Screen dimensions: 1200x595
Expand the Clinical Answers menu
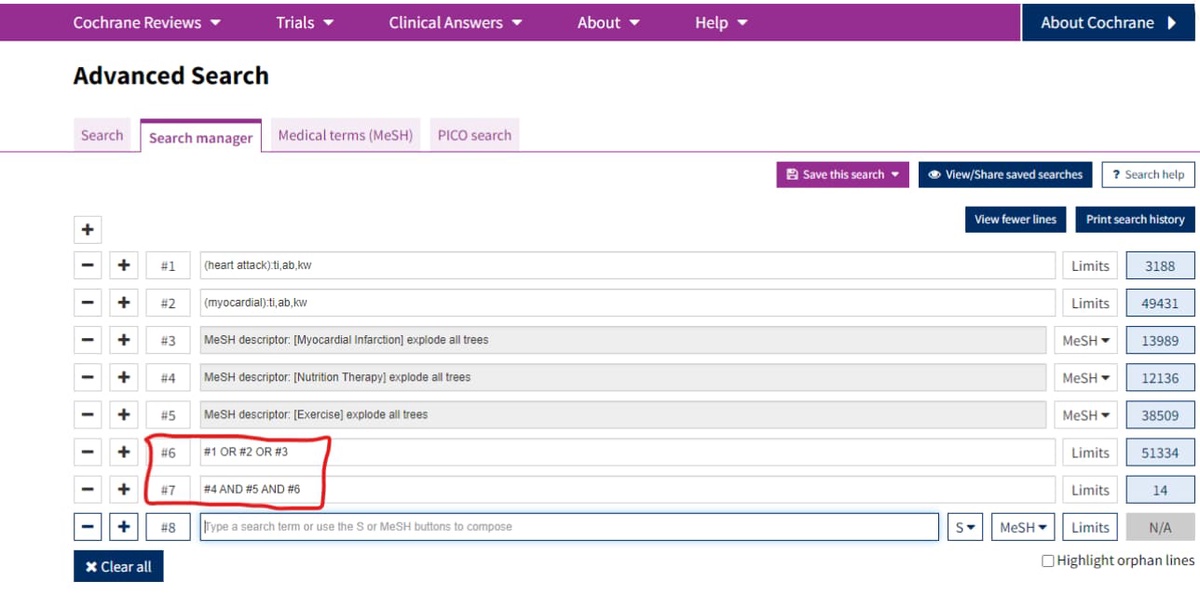pyautogui.click(x=455, y=23)
